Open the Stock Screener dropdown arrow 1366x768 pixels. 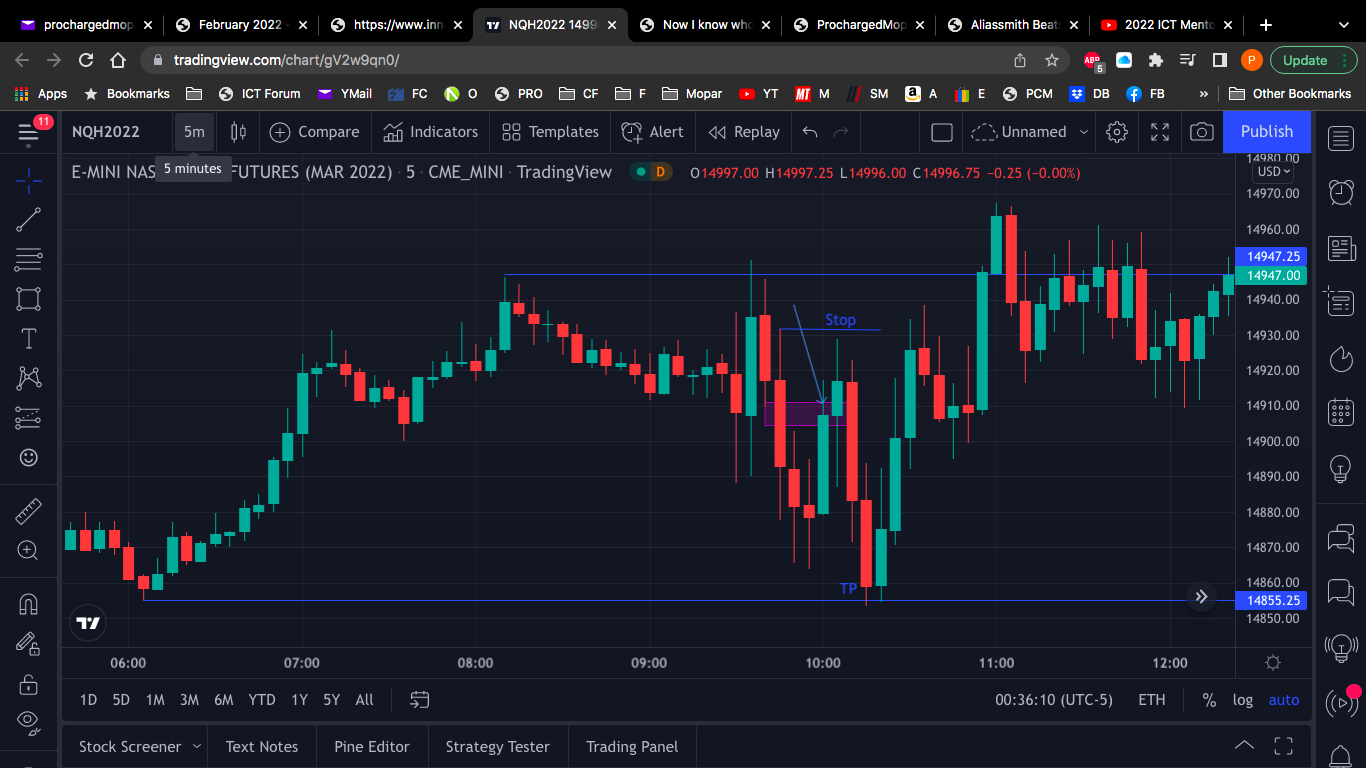[x=197, y=746]
